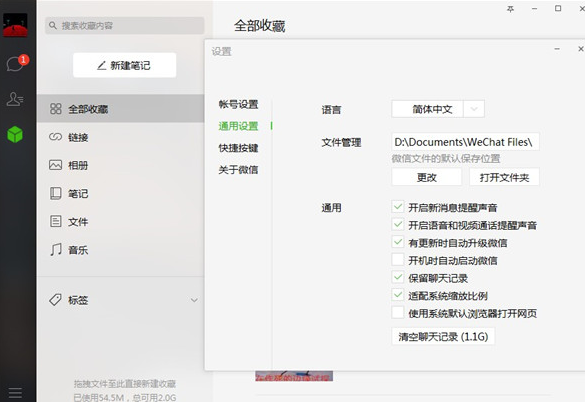The height and width of the screenshot is (402, 585).
Task: Click the thumbnail below the settings dialog
Action: click(294, 376)
